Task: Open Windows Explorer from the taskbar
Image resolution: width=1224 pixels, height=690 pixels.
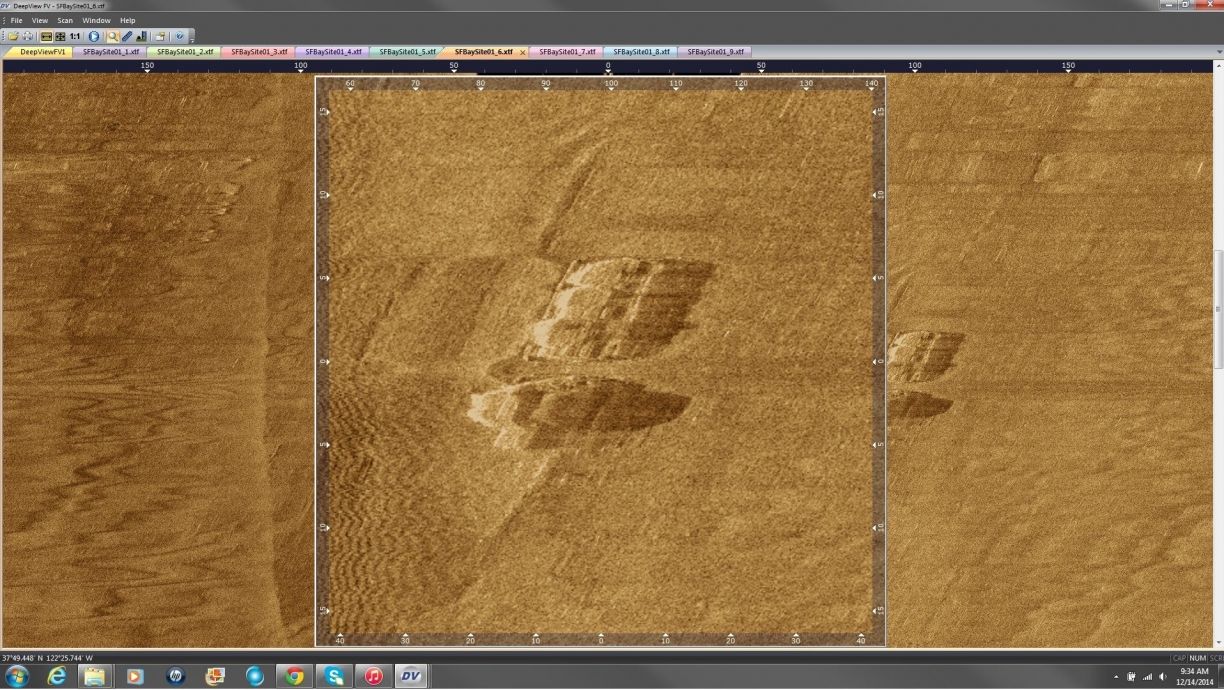Action: (95, 677)
